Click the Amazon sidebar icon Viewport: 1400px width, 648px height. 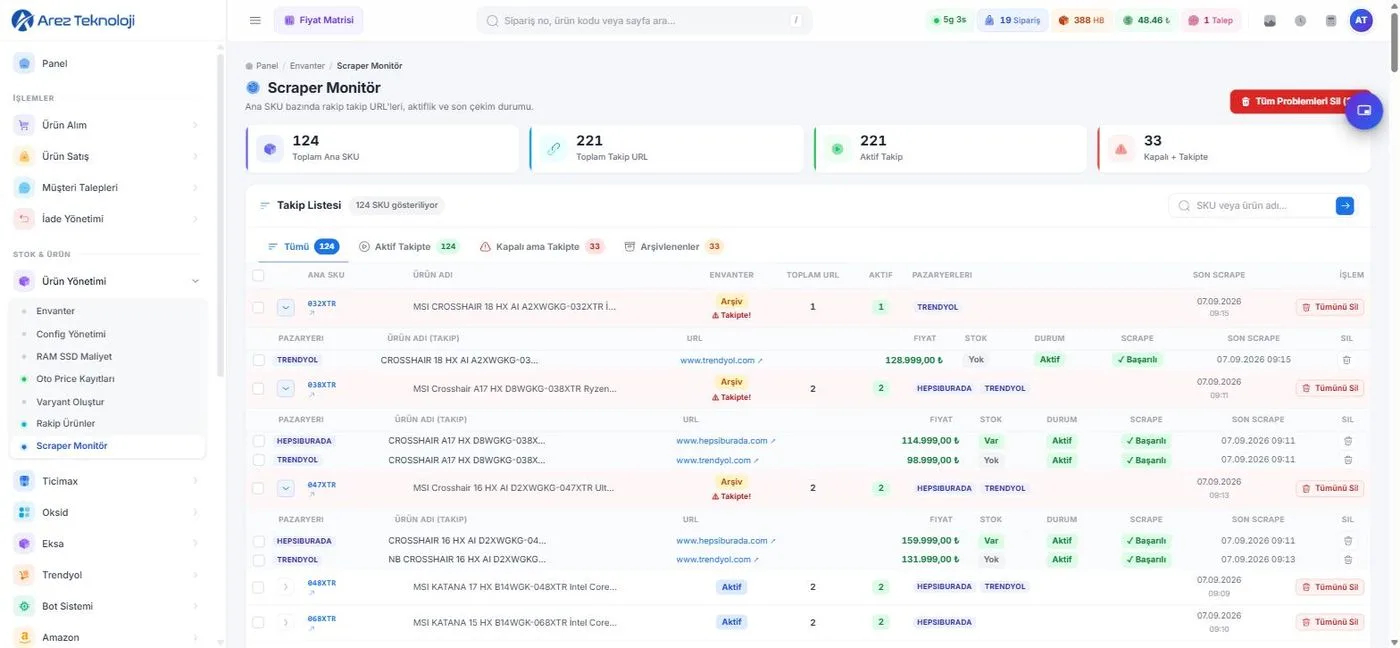click(24, 637)
